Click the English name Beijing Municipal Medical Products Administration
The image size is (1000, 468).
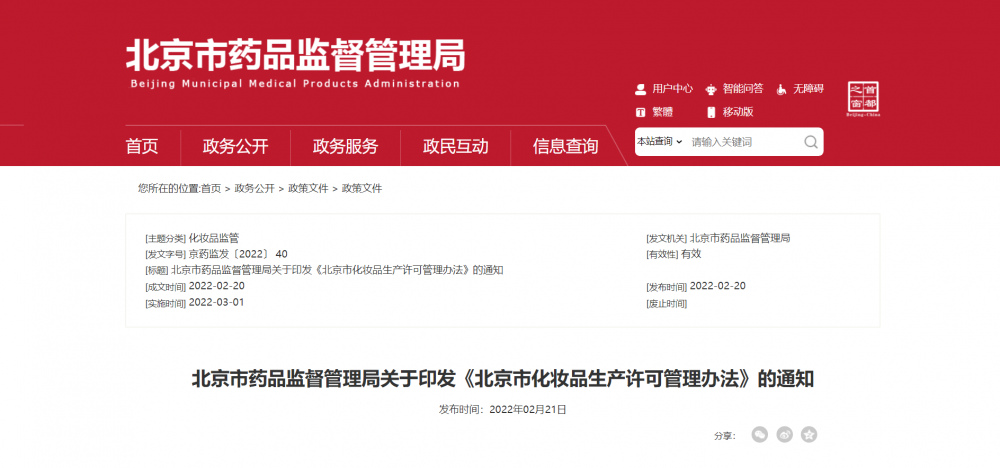click(x=295, y=84)
